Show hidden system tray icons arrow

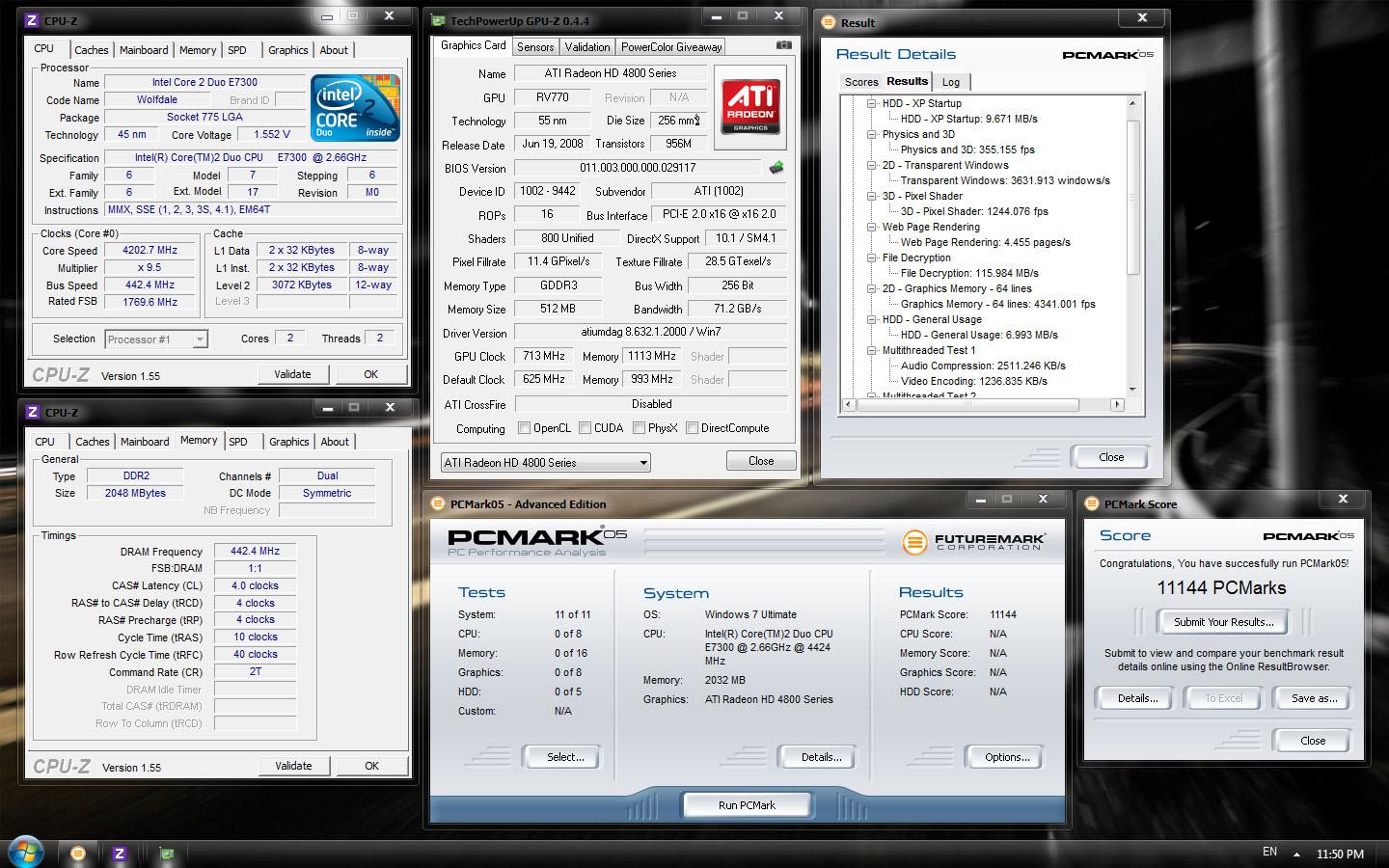pyautogui.click(x=1297, y=854)
